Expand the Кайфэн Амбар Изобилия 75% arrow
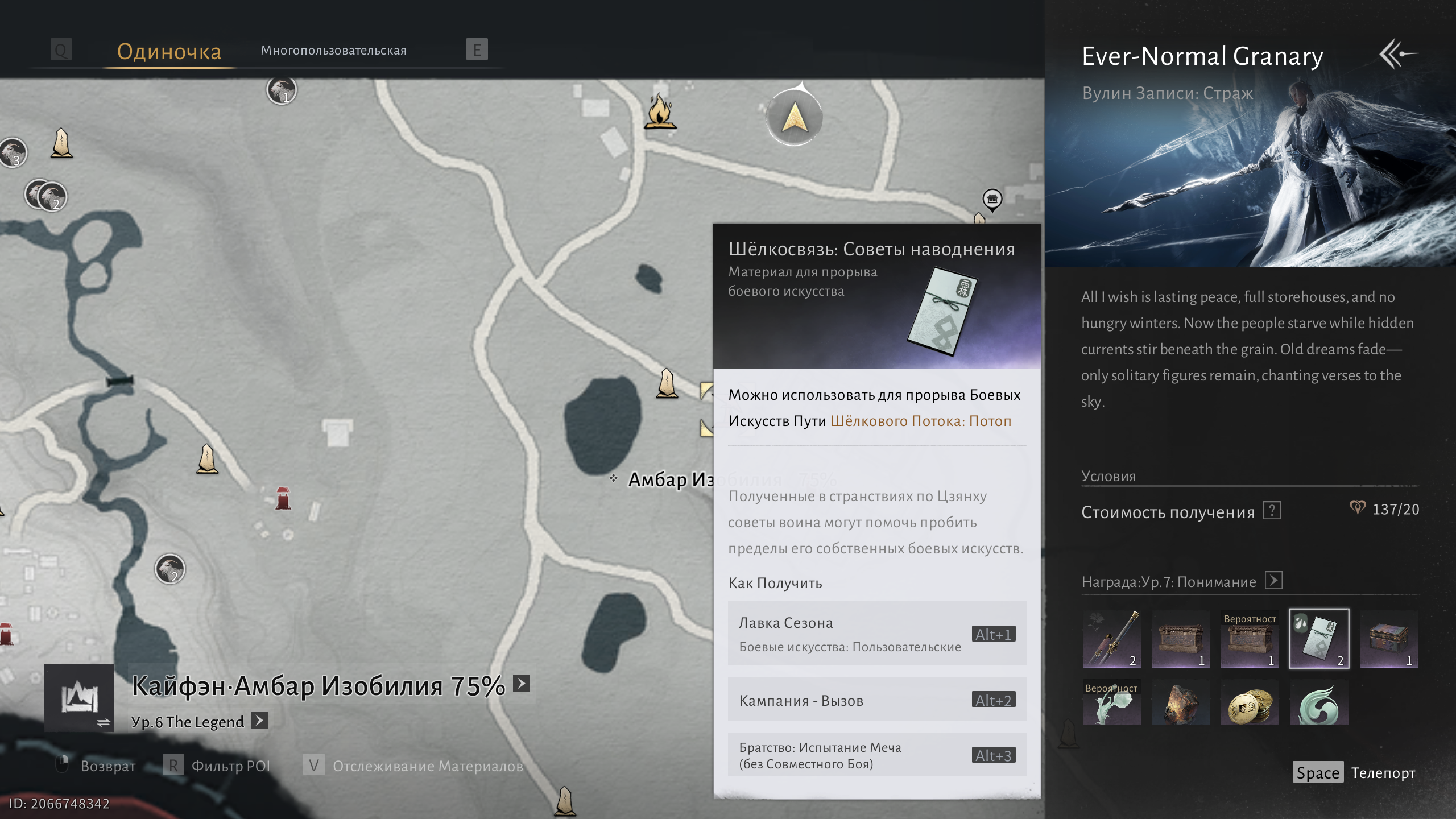Viewport: 1456px width, 819px height. coord(521,684)
